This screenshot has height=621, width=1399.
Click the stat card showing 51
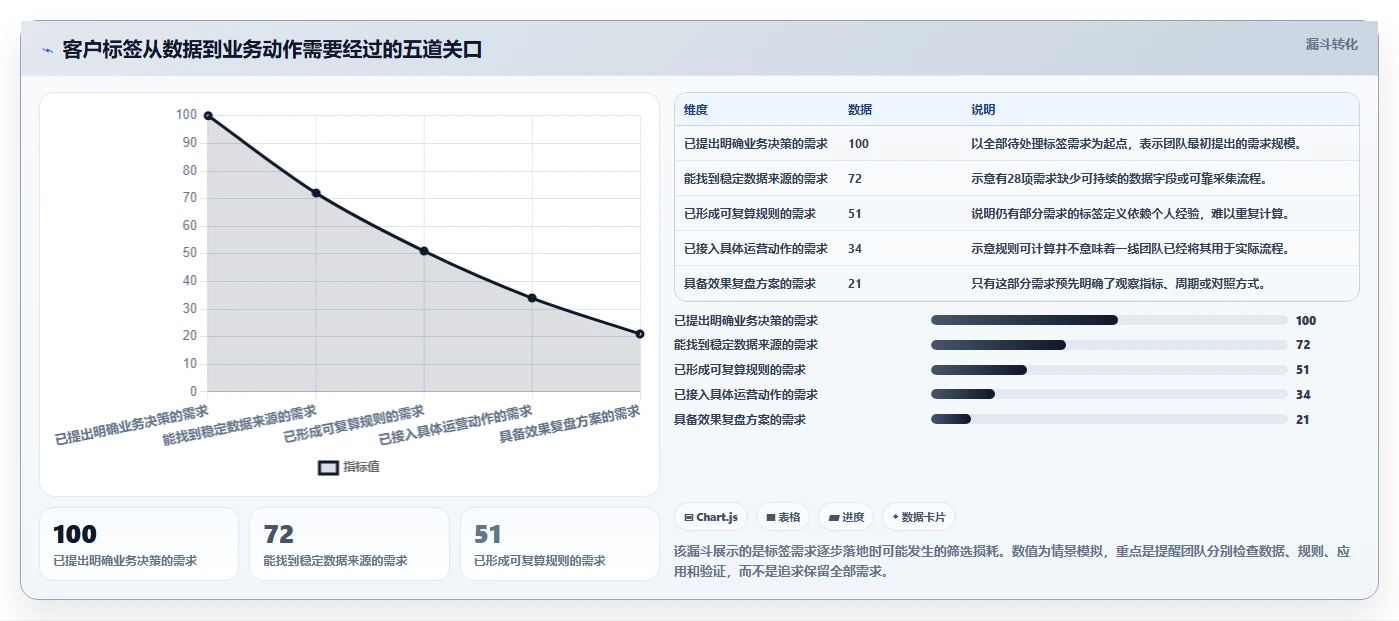tap(560, 544)
